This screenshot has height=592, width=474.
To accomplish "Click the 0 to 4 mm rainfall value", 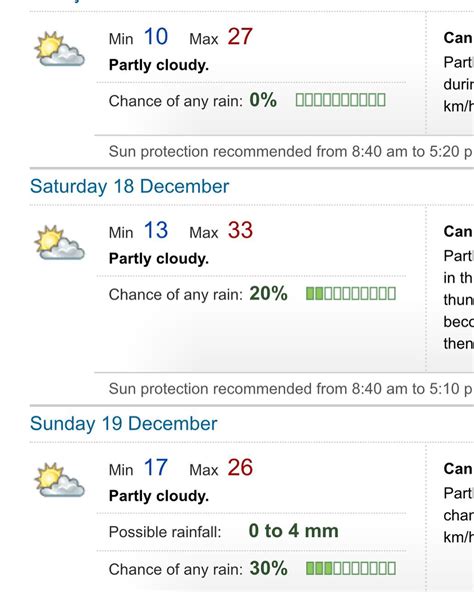I will (293, 531).
